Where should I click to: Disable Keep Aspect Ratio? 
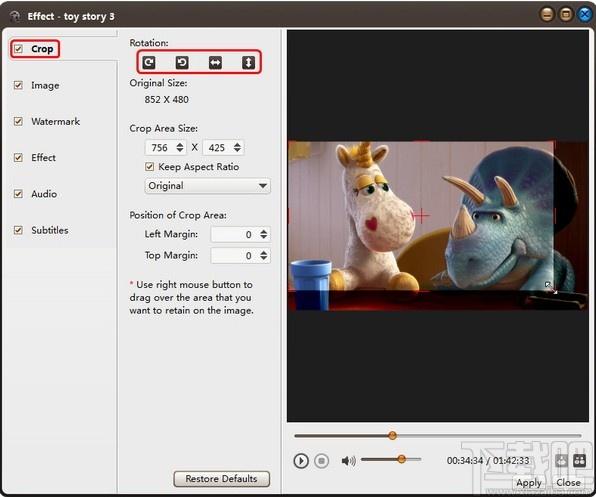pos(150,166)
